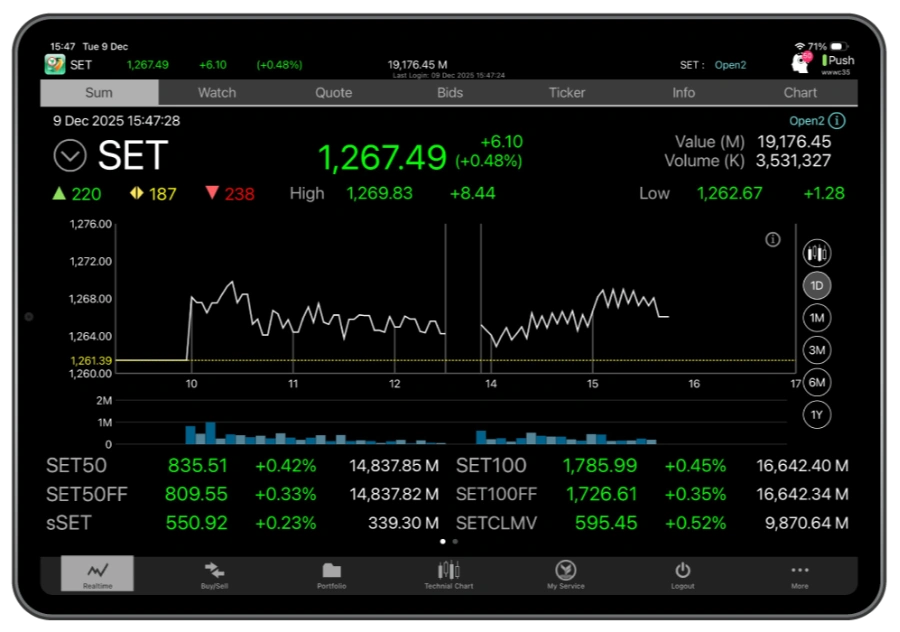900x632 pixels.
Task: Open the Realtime view icon
Action: (x=97, y=573)
